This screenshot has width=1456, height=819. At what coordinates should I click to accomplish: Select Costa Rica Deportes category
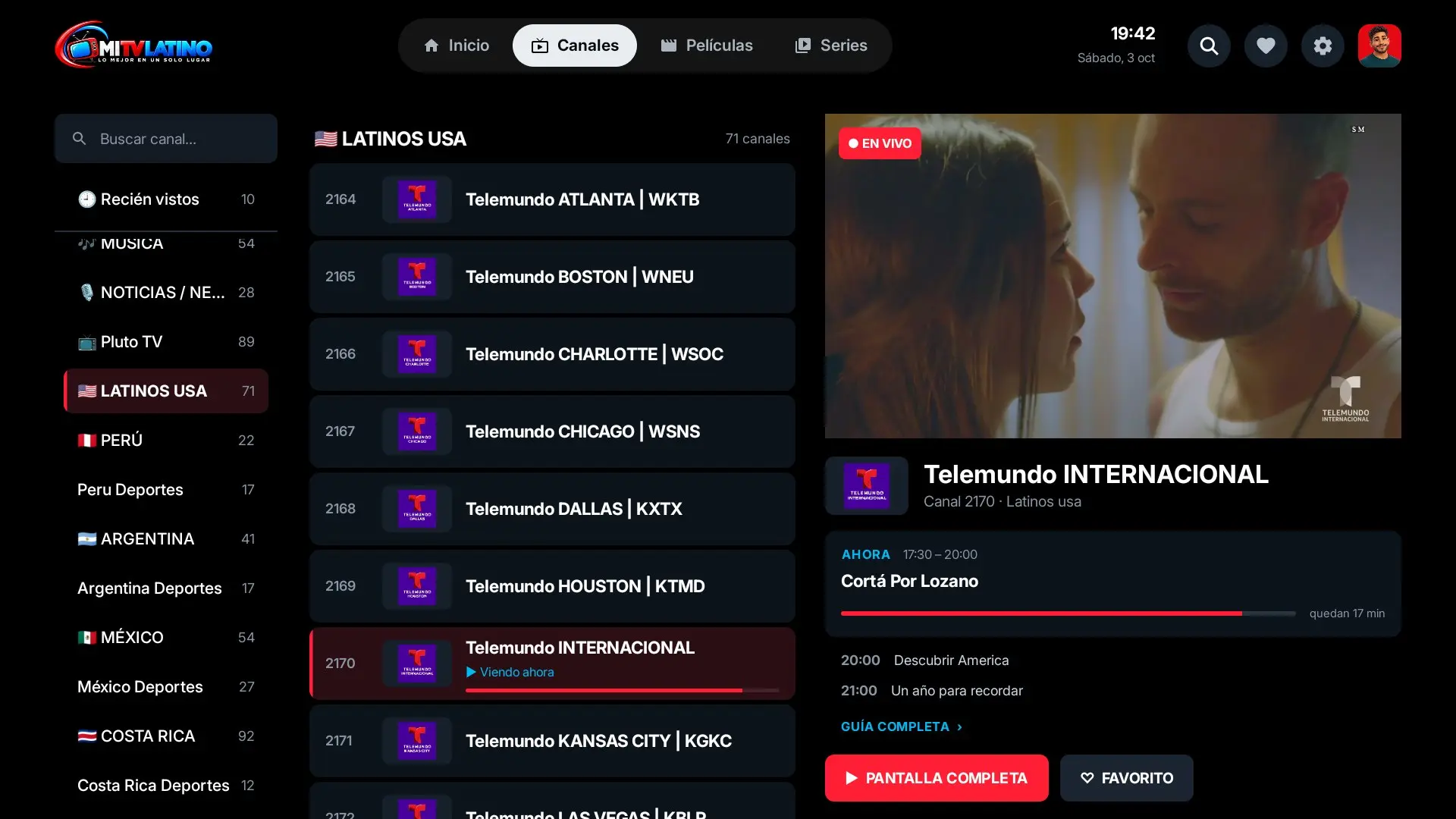point(166,786)
